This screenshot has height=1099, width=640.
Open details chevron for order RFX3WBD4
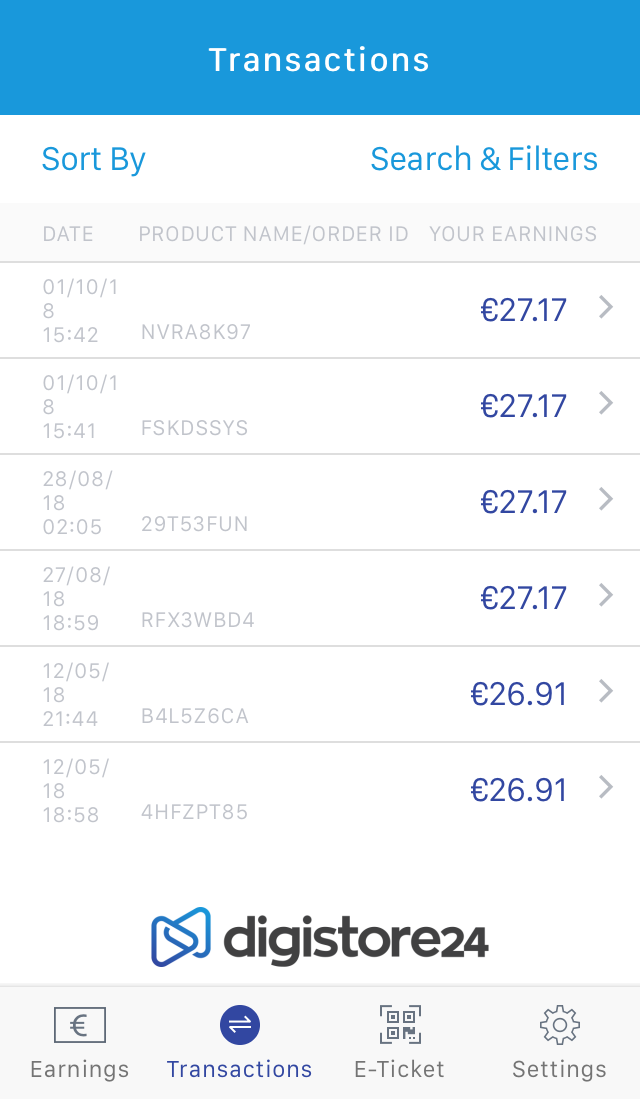click(x=605, y=596)
